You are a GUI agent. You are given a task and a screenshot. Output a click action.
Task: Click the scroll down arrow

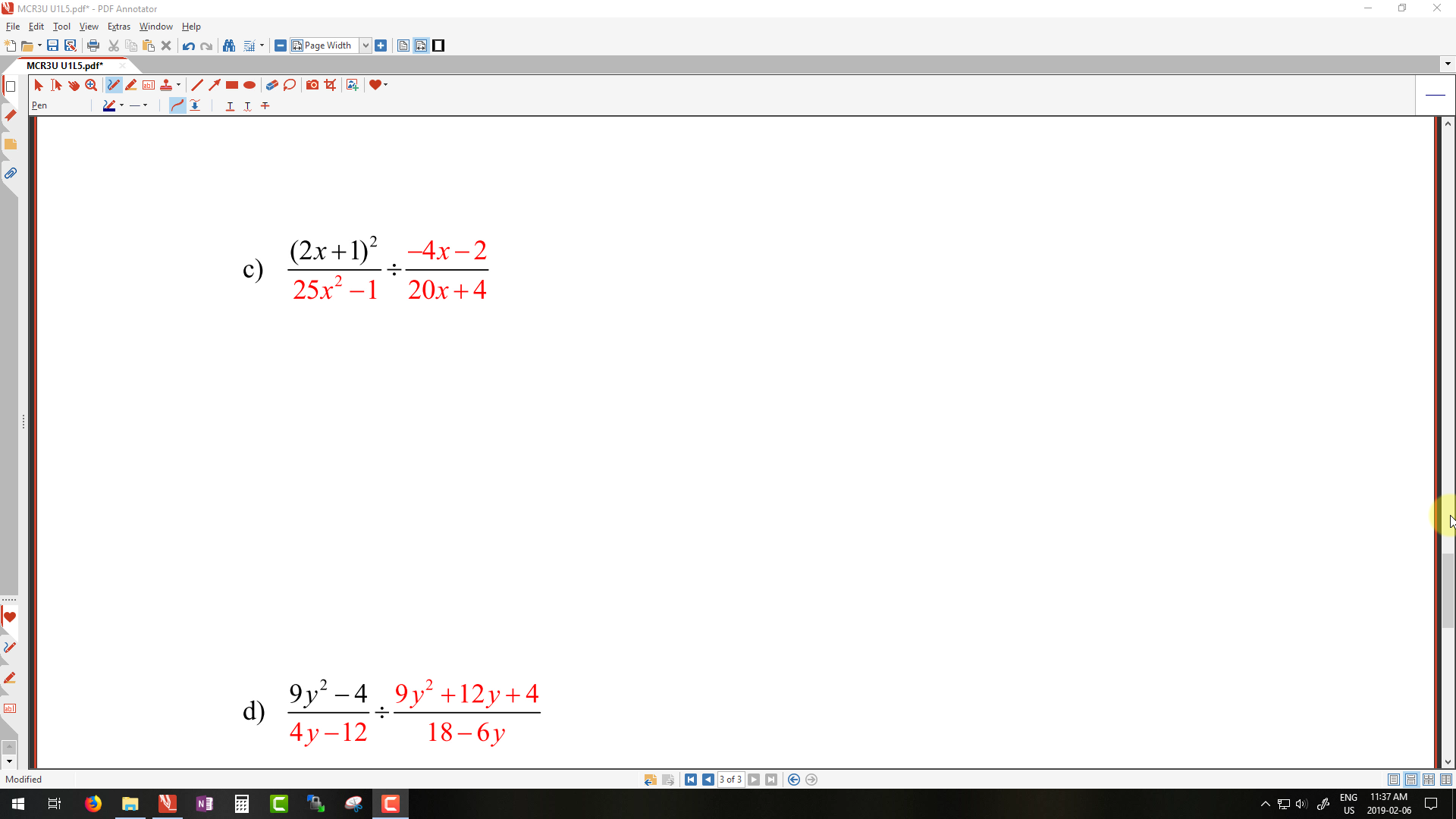click(1448, 762)
